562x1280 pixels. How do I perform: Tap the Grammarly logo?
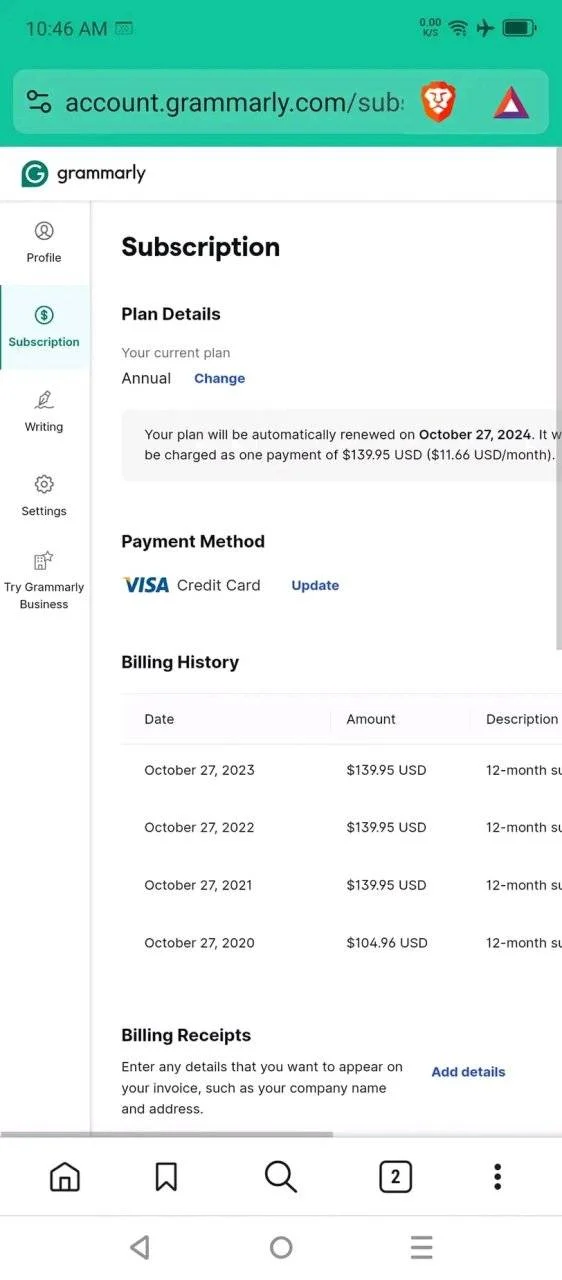(84, 174)
